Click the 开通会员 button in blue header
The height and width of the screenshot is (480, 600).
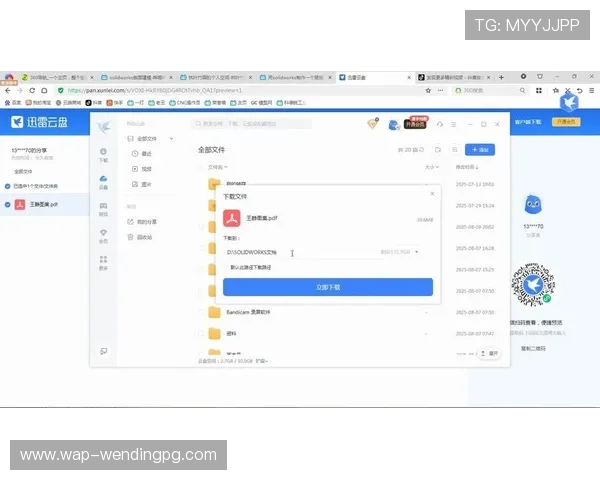click(x=565, y=122)
